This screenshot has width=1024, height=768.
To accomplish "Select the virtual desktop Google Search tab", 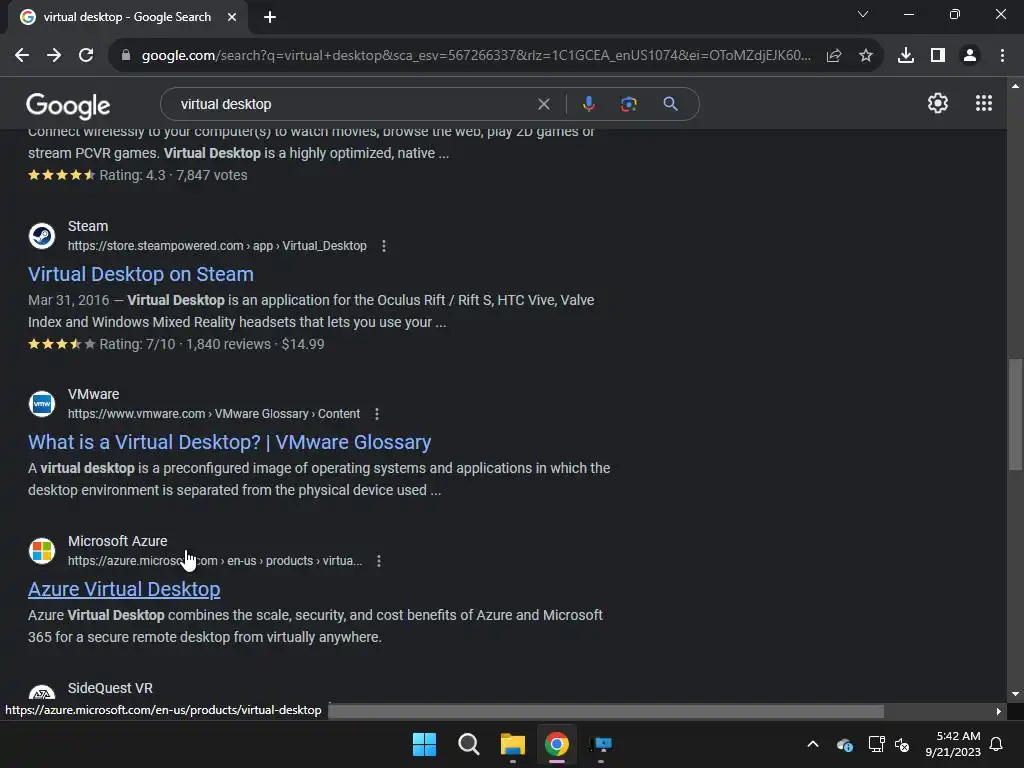I will 127,17.
